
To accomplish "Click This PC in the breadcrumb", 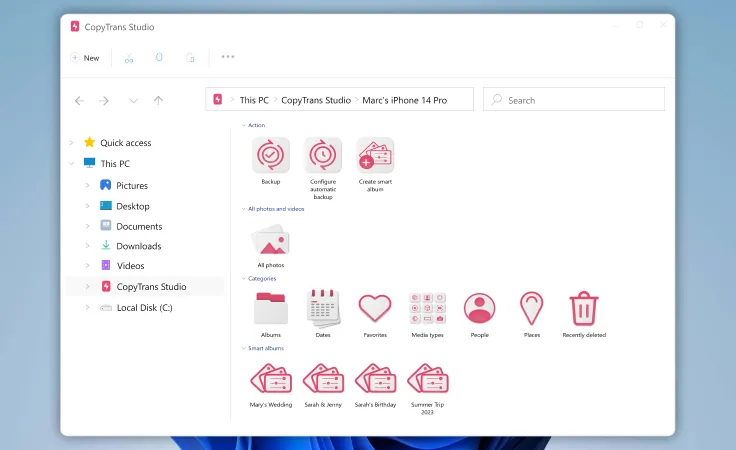I will pyautogui.click(x=254, y=100).
